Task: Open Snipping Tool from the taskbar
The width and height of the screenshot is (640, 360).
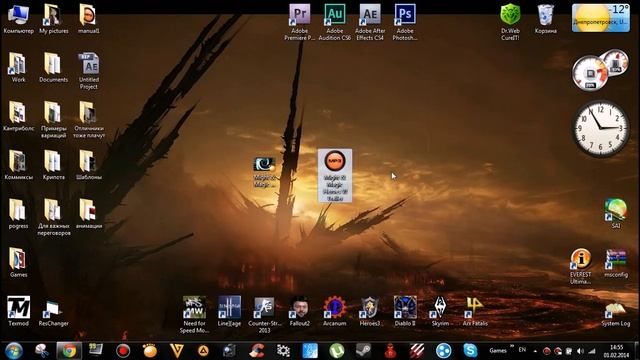Action: 42,351
